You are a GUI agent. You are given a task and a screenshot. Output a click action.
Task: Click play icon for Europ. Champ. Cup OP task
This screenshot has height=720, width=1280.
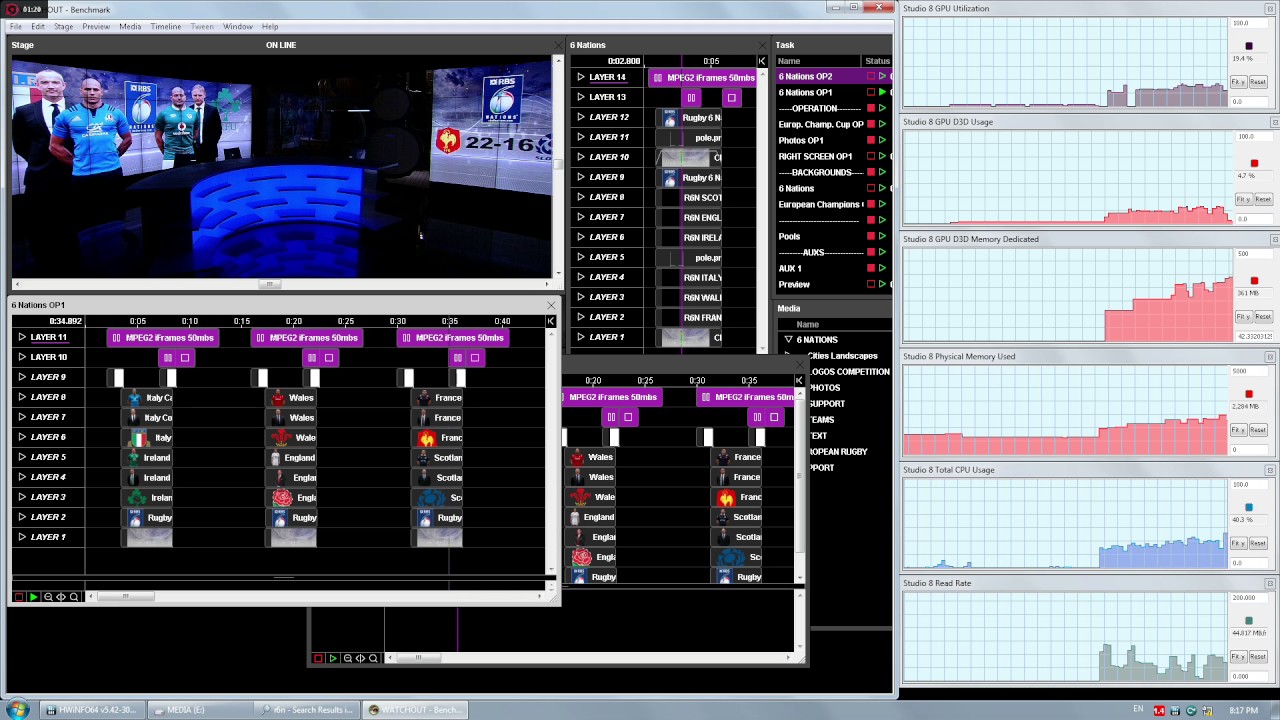(882, 125)
